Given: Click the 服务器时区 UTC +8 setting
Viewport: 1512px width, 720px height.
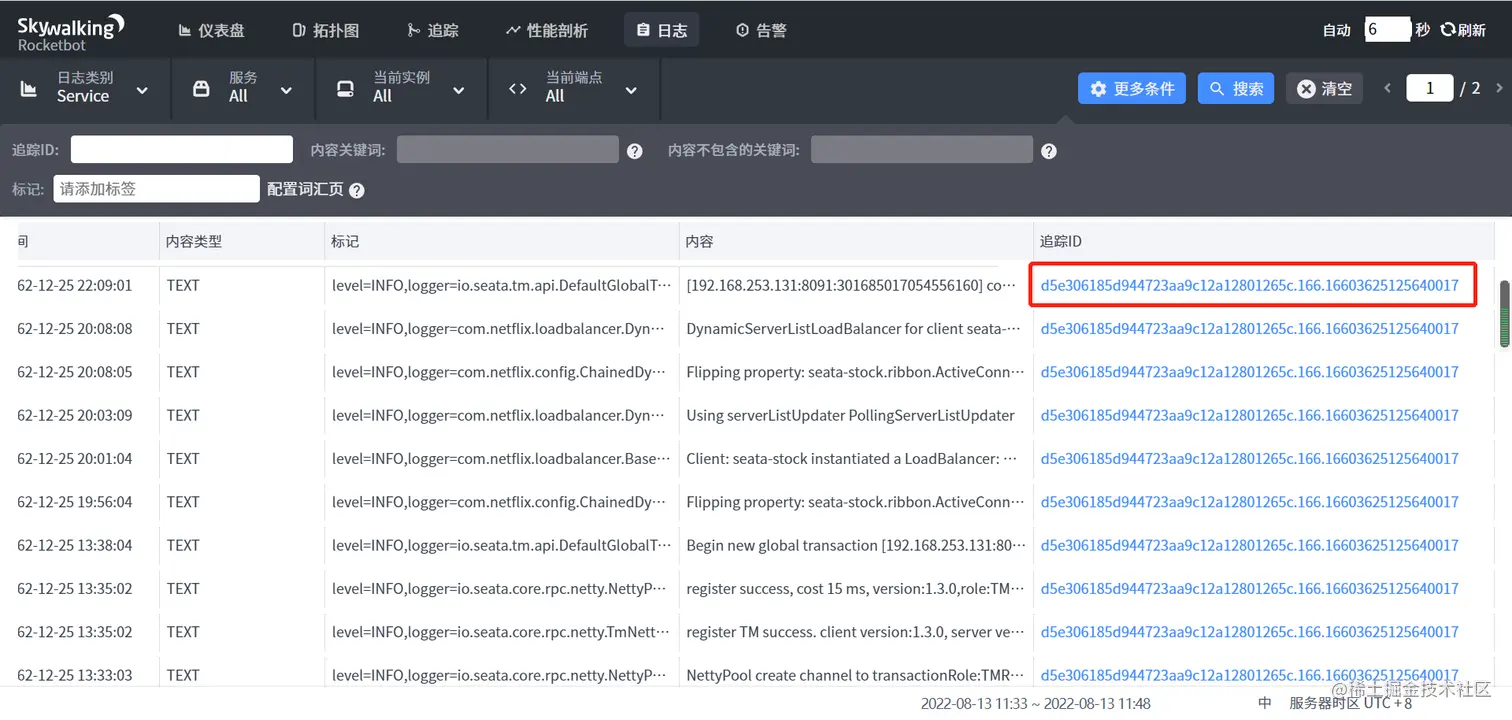Looking at the screenshot, I should point(1351,703).
